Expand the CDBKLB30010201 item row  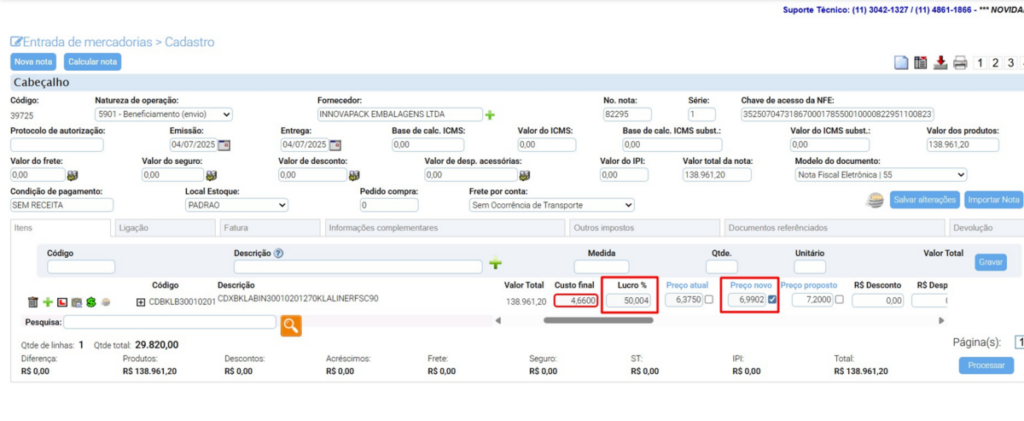coord(140,302)
